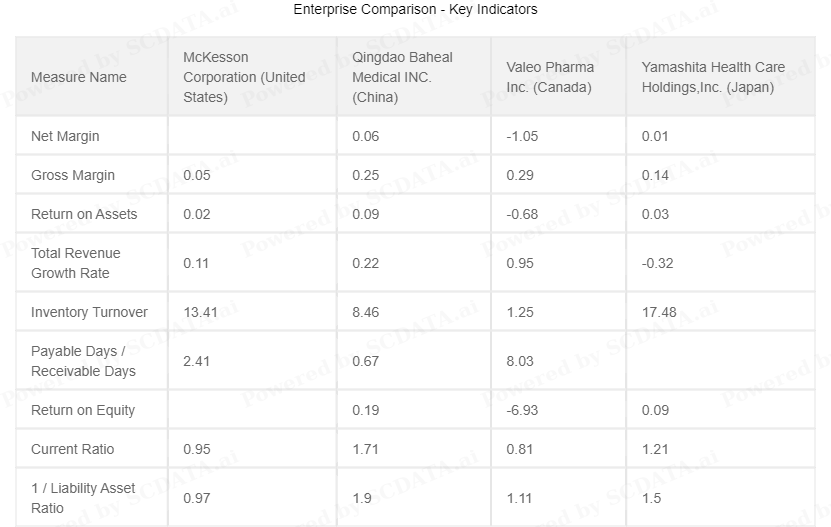Select the Net Margin row label
Viewport: 831px width, 527px height.
[65, 136]
